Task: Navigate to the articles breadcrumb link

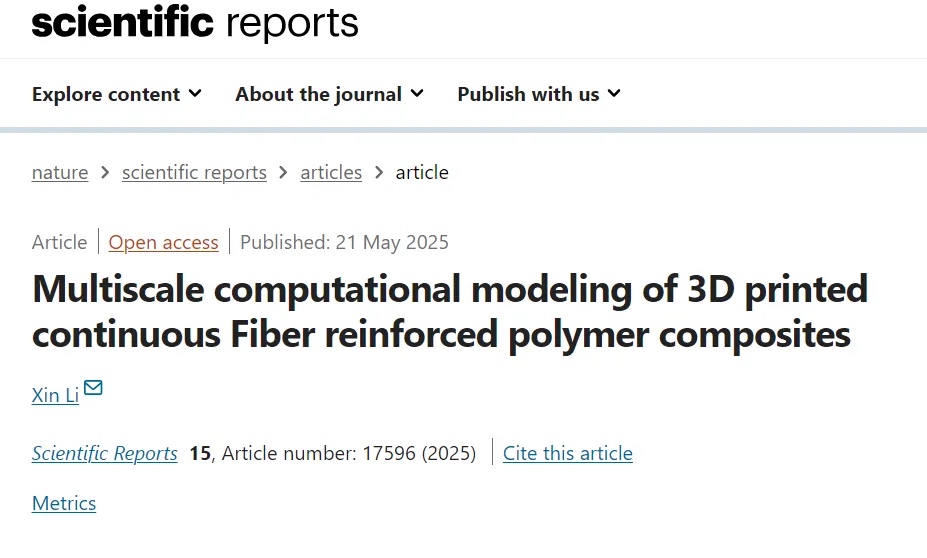Action: click(x=331, y=172)
